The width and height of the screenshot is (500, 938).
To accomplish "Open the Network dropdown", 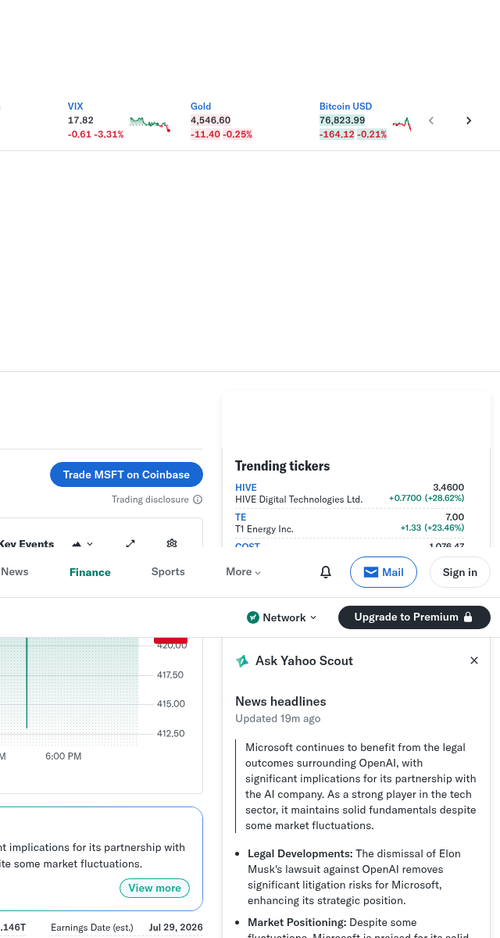I will 281,617.
